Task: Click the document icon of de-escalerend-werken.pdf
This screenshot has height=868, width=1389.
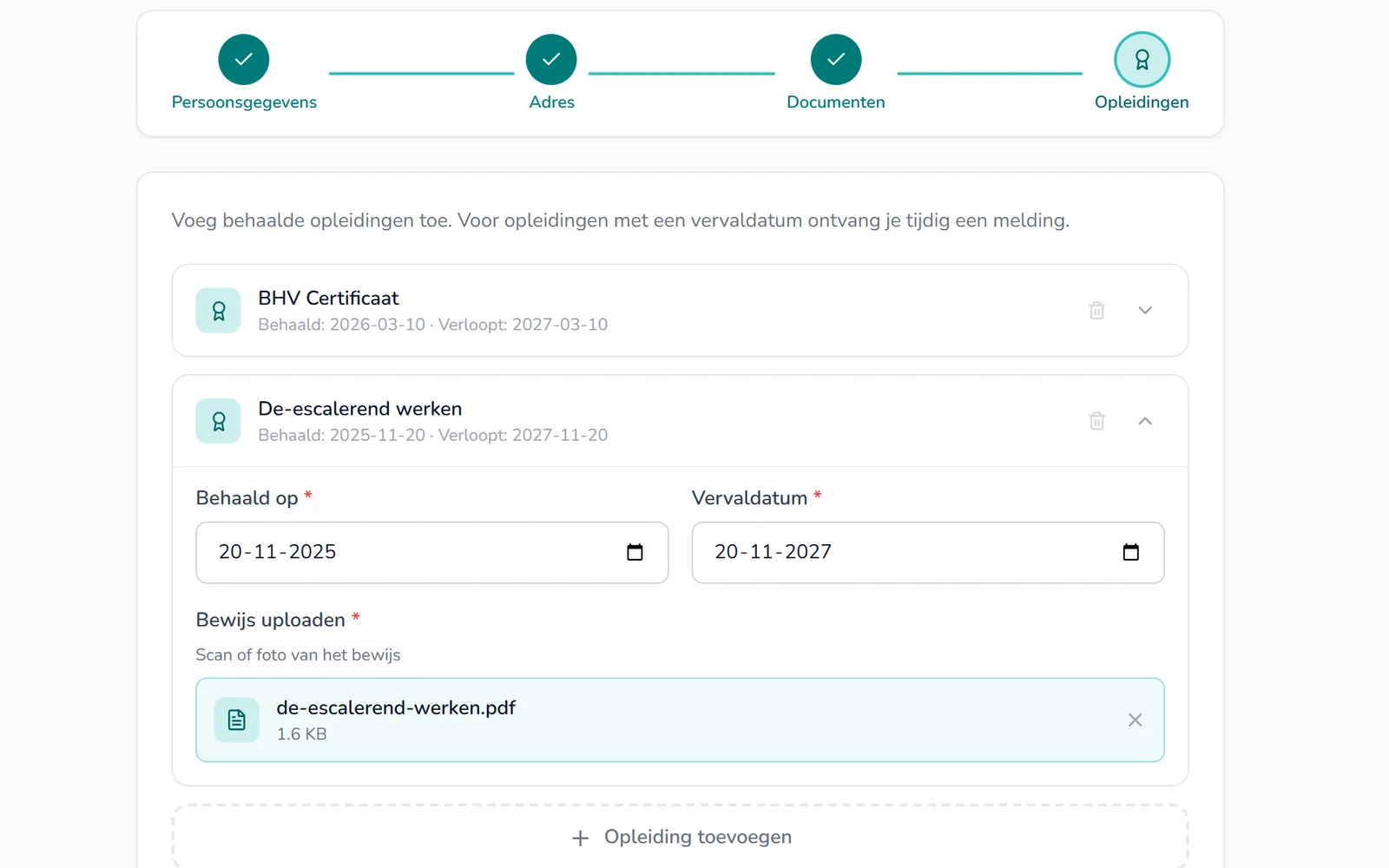Action: coord(237,720)
